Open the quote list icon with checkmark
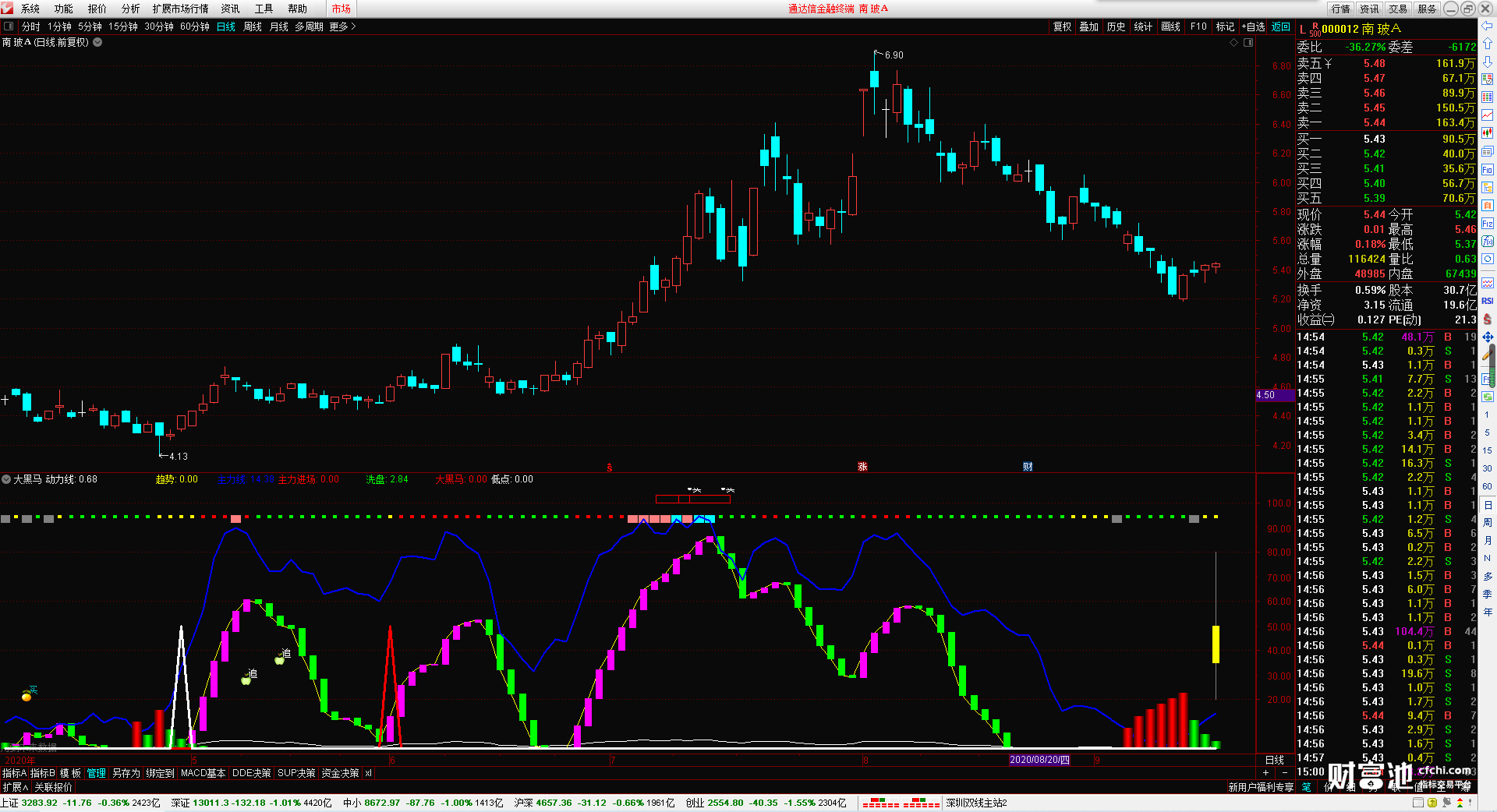1497x812 pixels. coord(1488,79)
